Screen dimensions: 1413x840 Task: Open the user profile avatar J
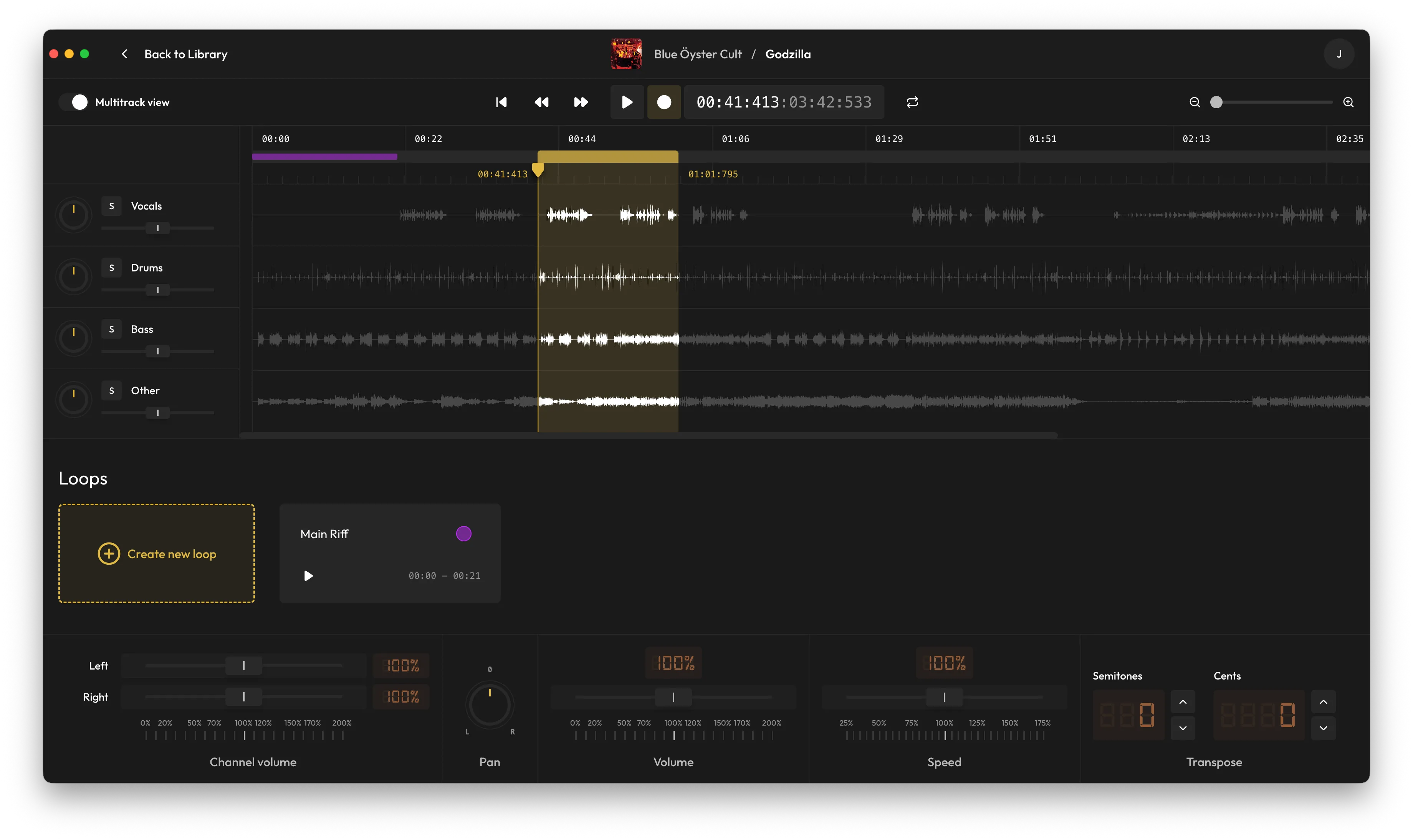(1339, 54)
